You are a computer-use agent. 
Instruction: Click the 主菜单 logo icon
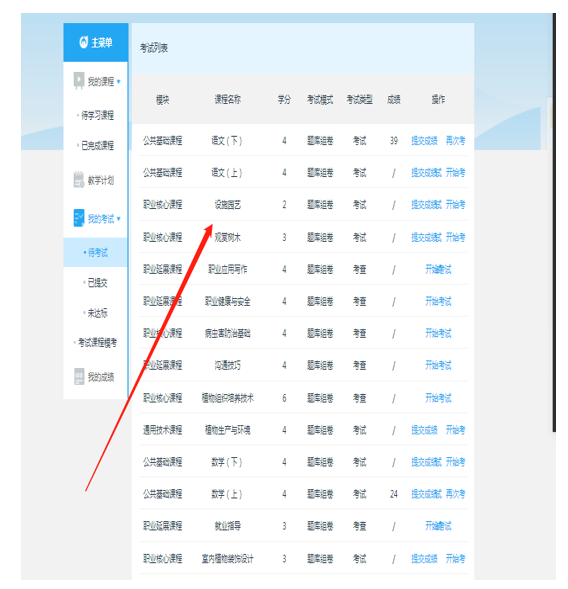(x=84, y=42)
